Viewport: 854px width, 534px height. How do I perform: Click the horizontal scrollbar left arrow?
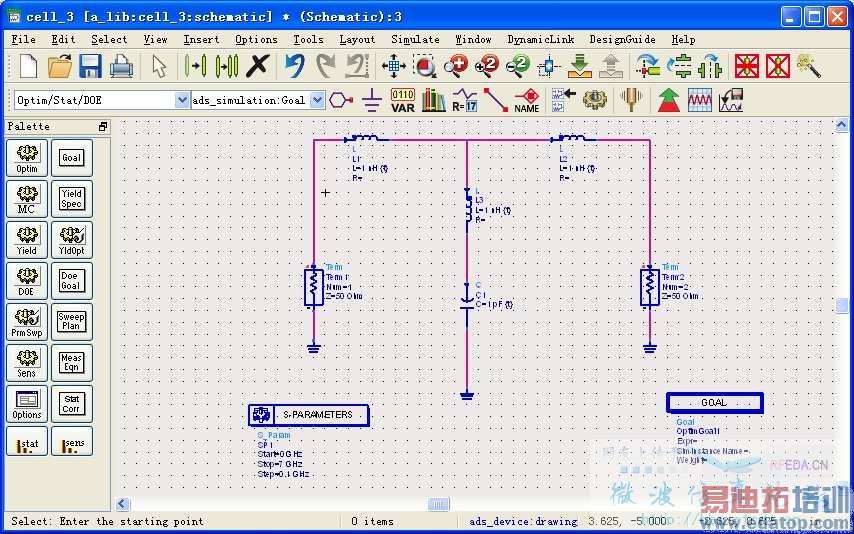click(x=122, y=504)
